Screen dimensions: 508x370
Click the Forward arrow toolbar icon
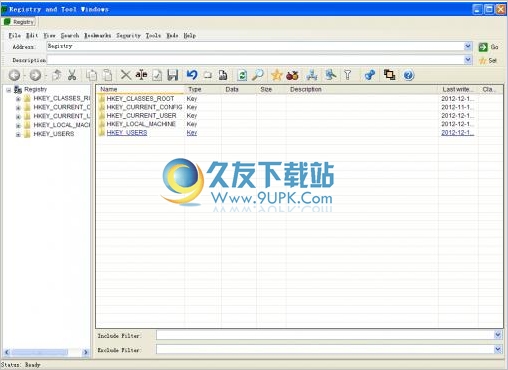35,75
